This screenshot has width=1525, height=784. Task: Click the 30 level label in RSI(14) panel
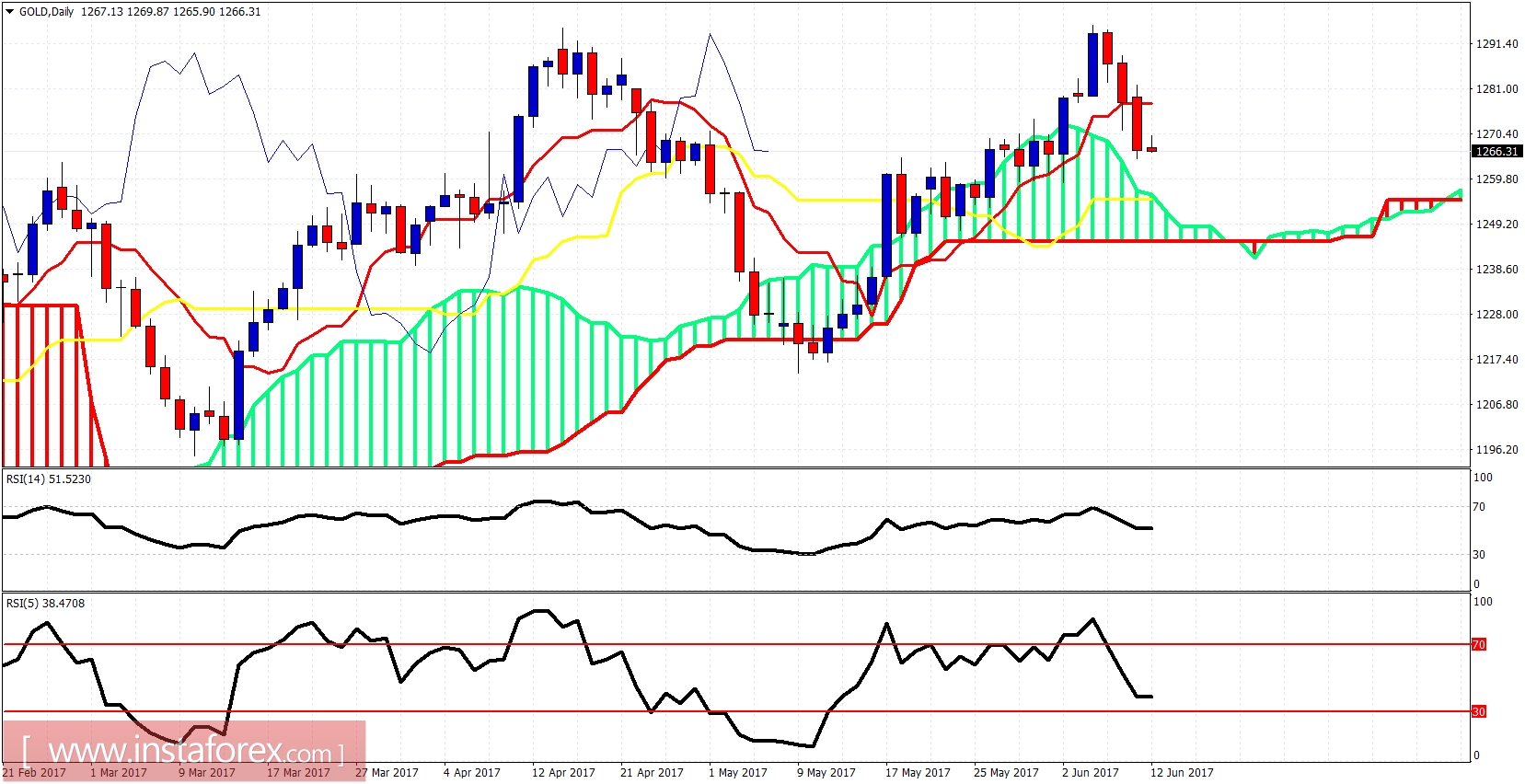pyautogui.click(x=1479, y=555)
